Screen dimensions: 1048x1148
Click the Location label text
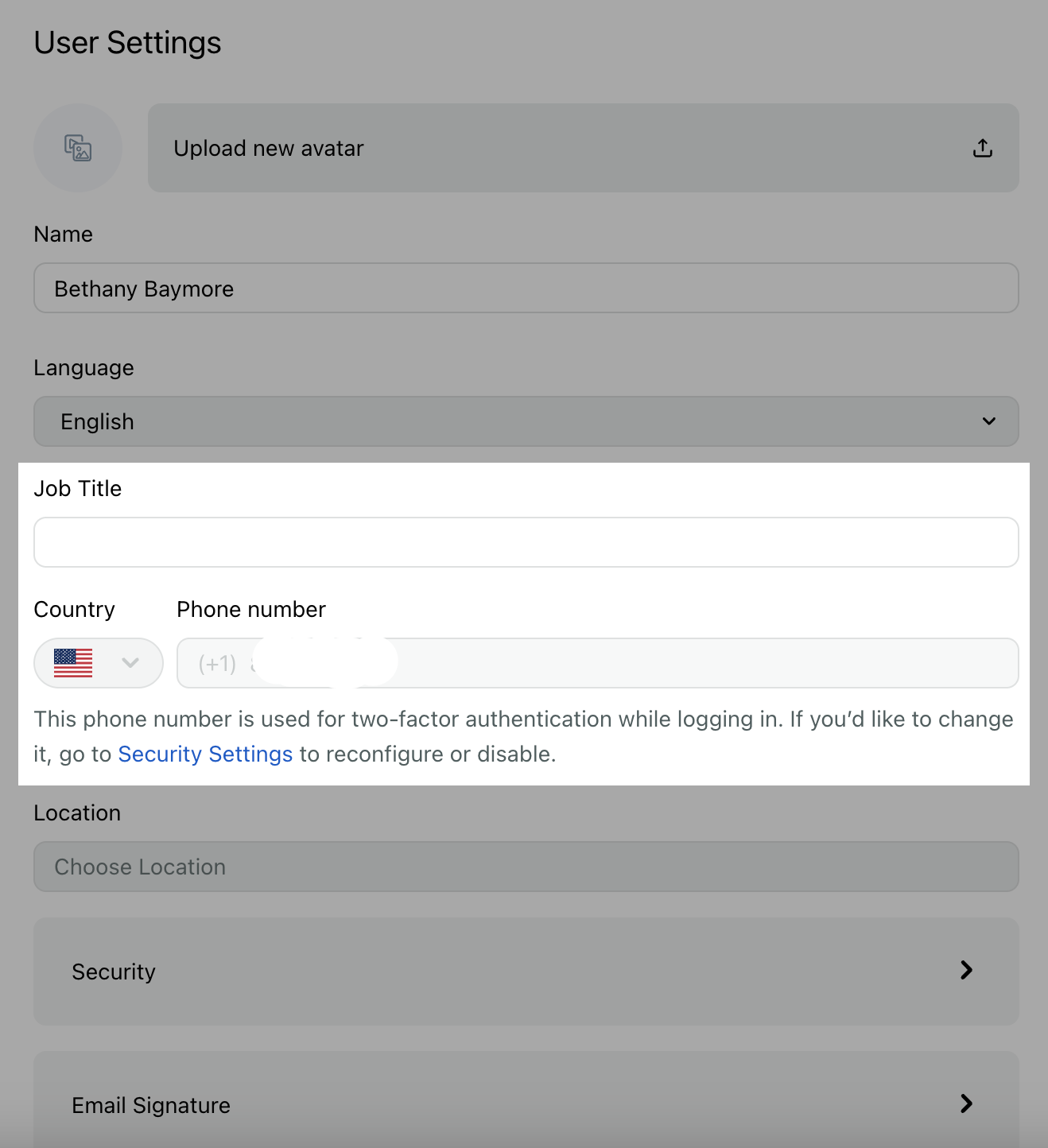[x=77, y=813]
